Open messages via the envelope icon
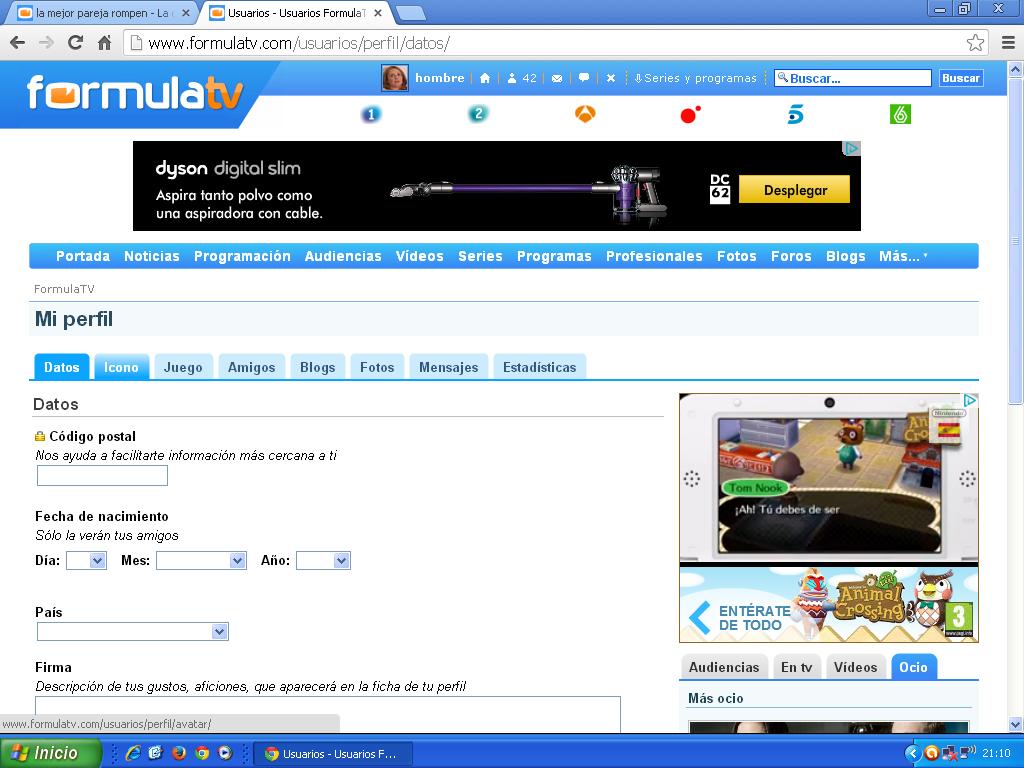Image resolution: width=1024 pixels, height=768 pixels. coord(557,78)
